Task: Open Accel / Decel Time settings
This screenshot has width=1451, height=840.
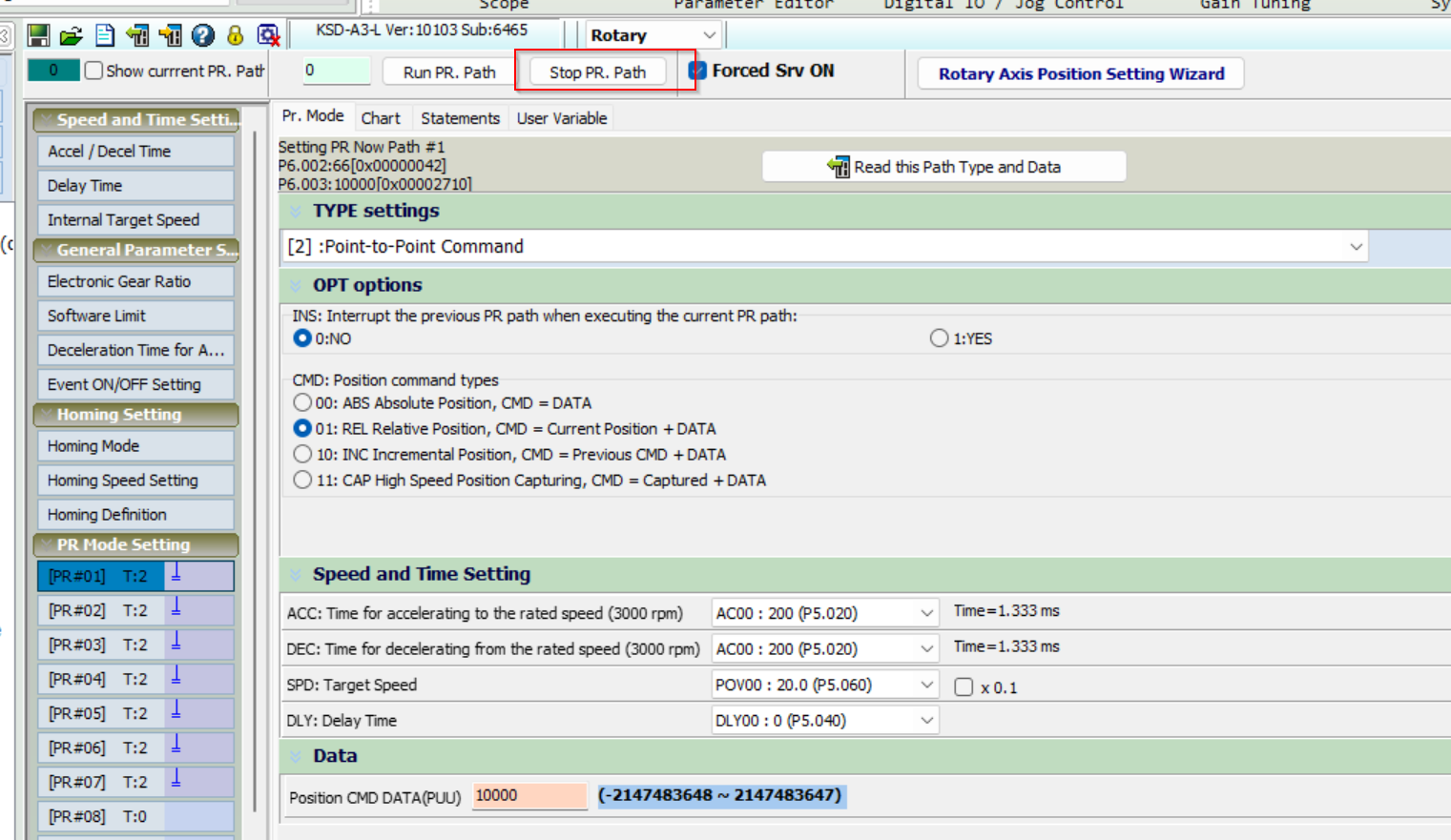Action: pos(135,151)
